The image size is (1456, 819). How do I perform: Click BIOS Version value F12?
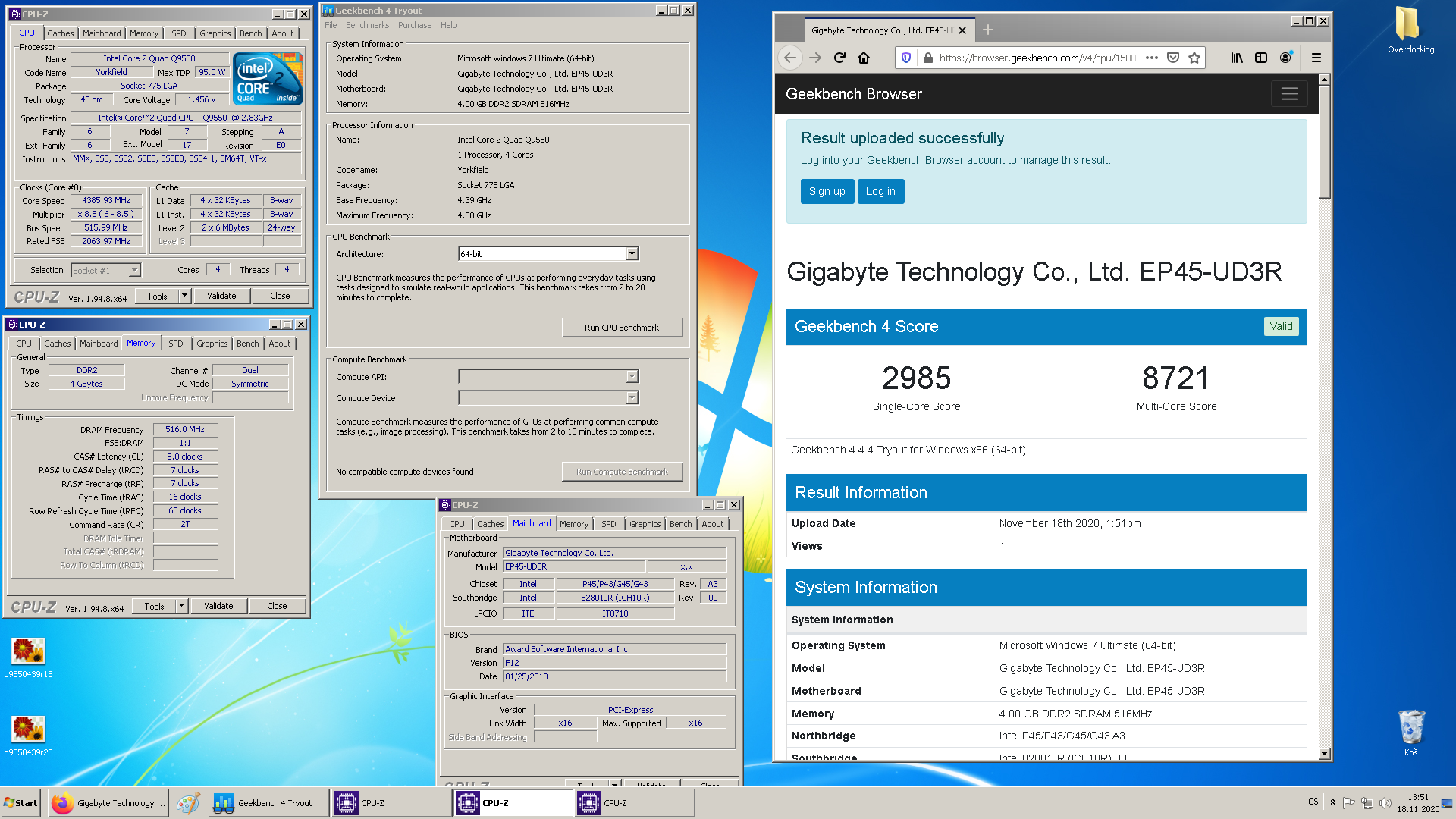pos(615,663)
